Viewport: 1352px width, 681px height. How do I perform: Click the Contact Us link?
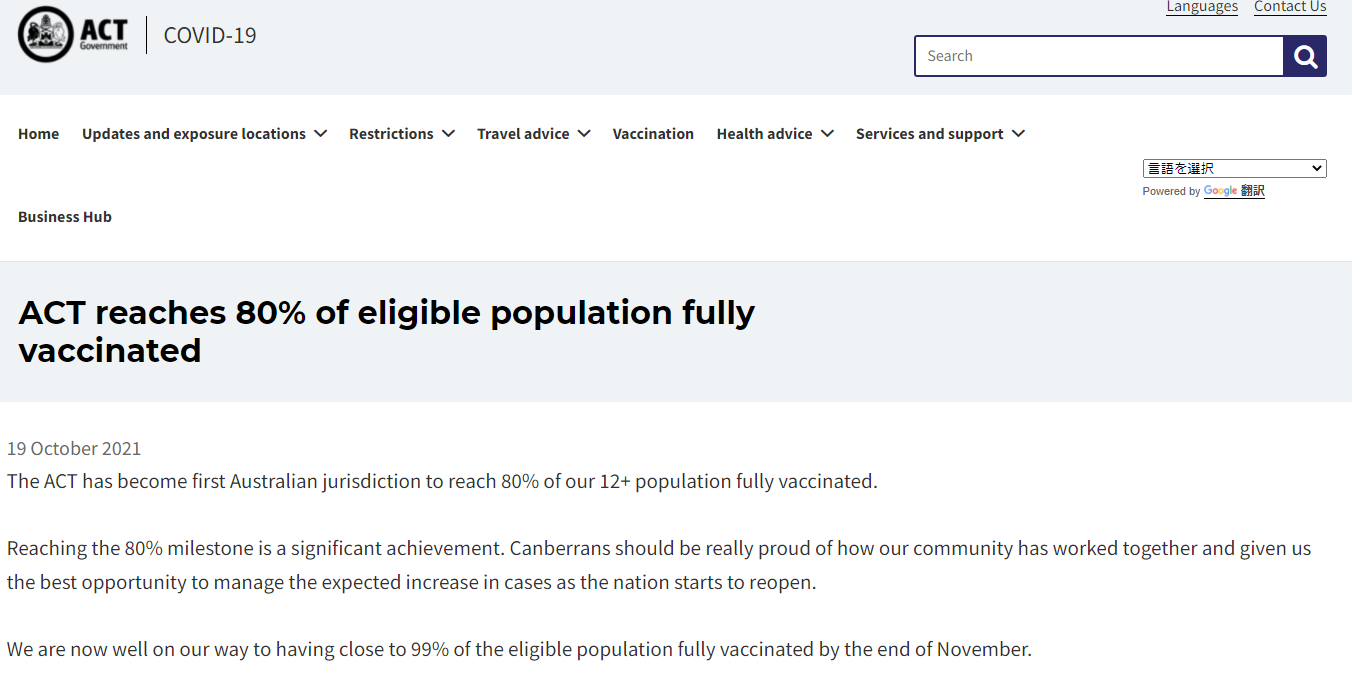1290,7
